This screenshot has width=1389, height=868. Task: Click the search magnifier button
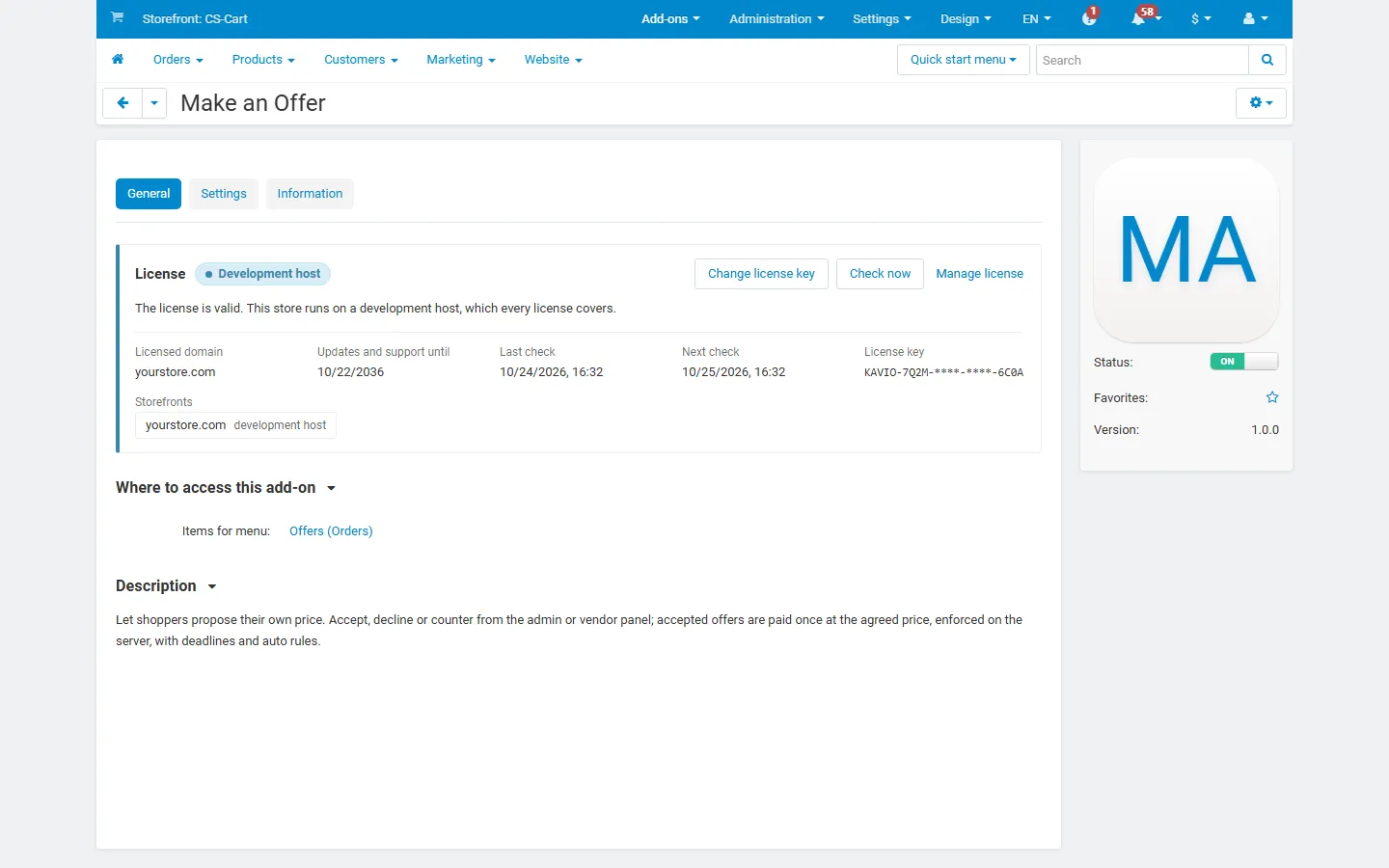1267,60
